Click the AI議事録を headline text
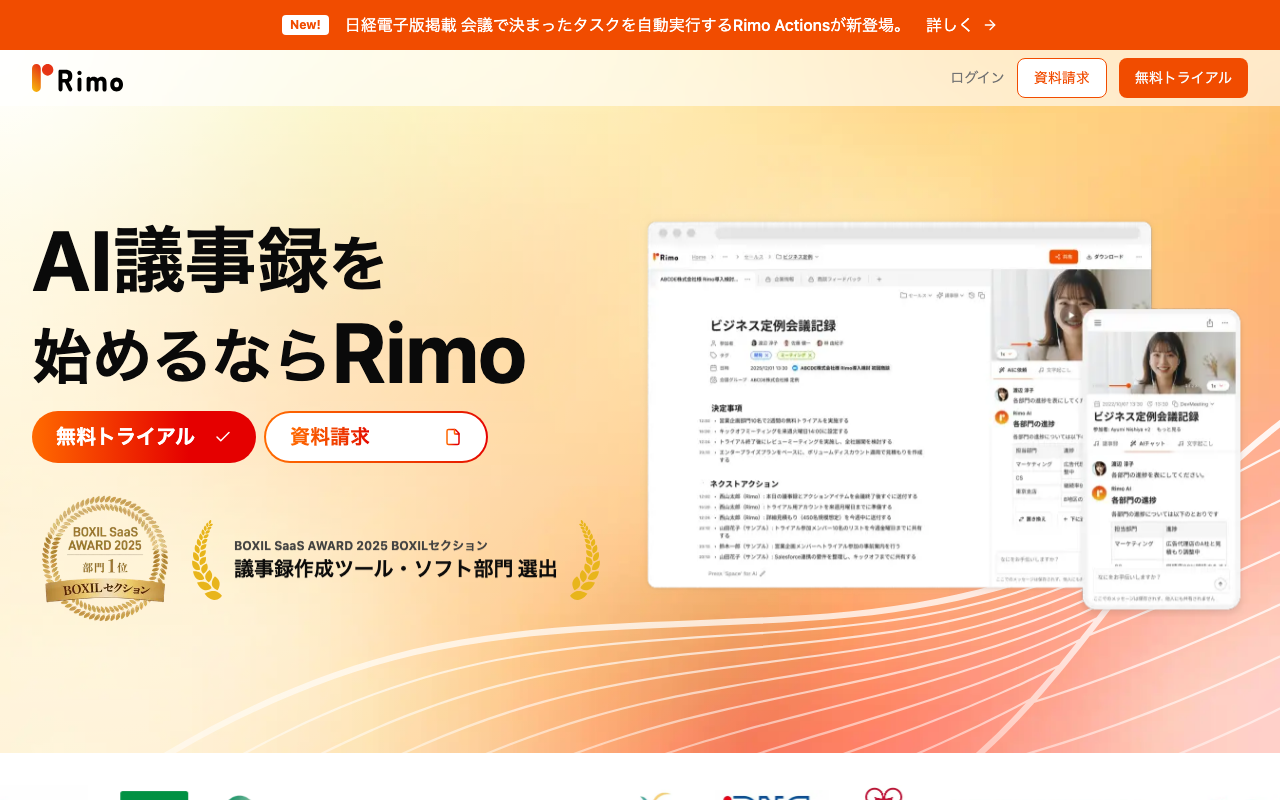 pos(209,262)
